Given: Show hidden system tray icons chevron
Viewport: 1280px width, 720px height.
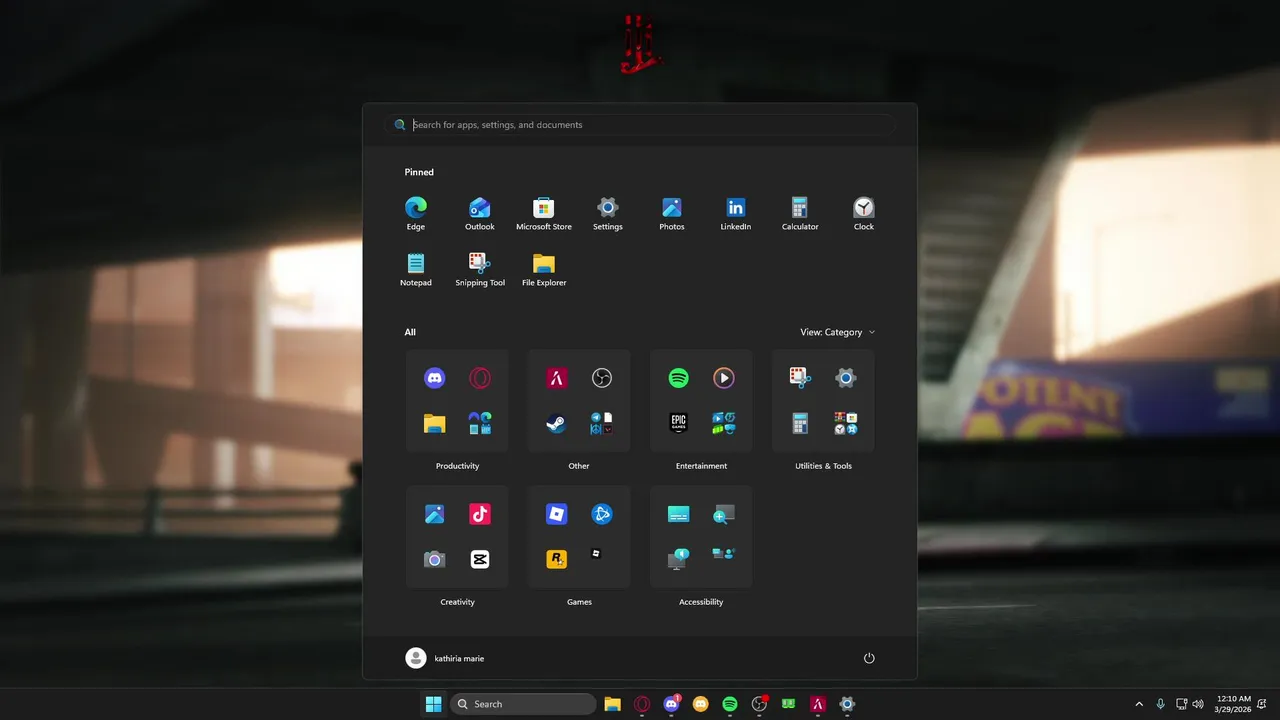Looking at the screenshot, I should (x=1139, y=704).
